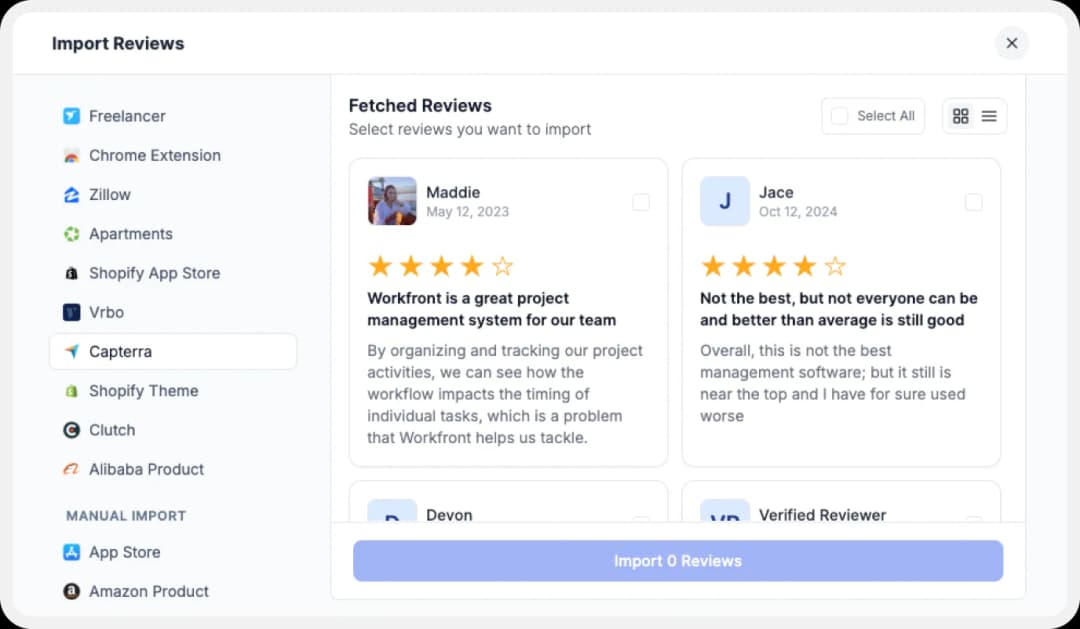This screenshot has height=629, width=1080.
Task: Check Jace's review for import
Action: point(974,202)
